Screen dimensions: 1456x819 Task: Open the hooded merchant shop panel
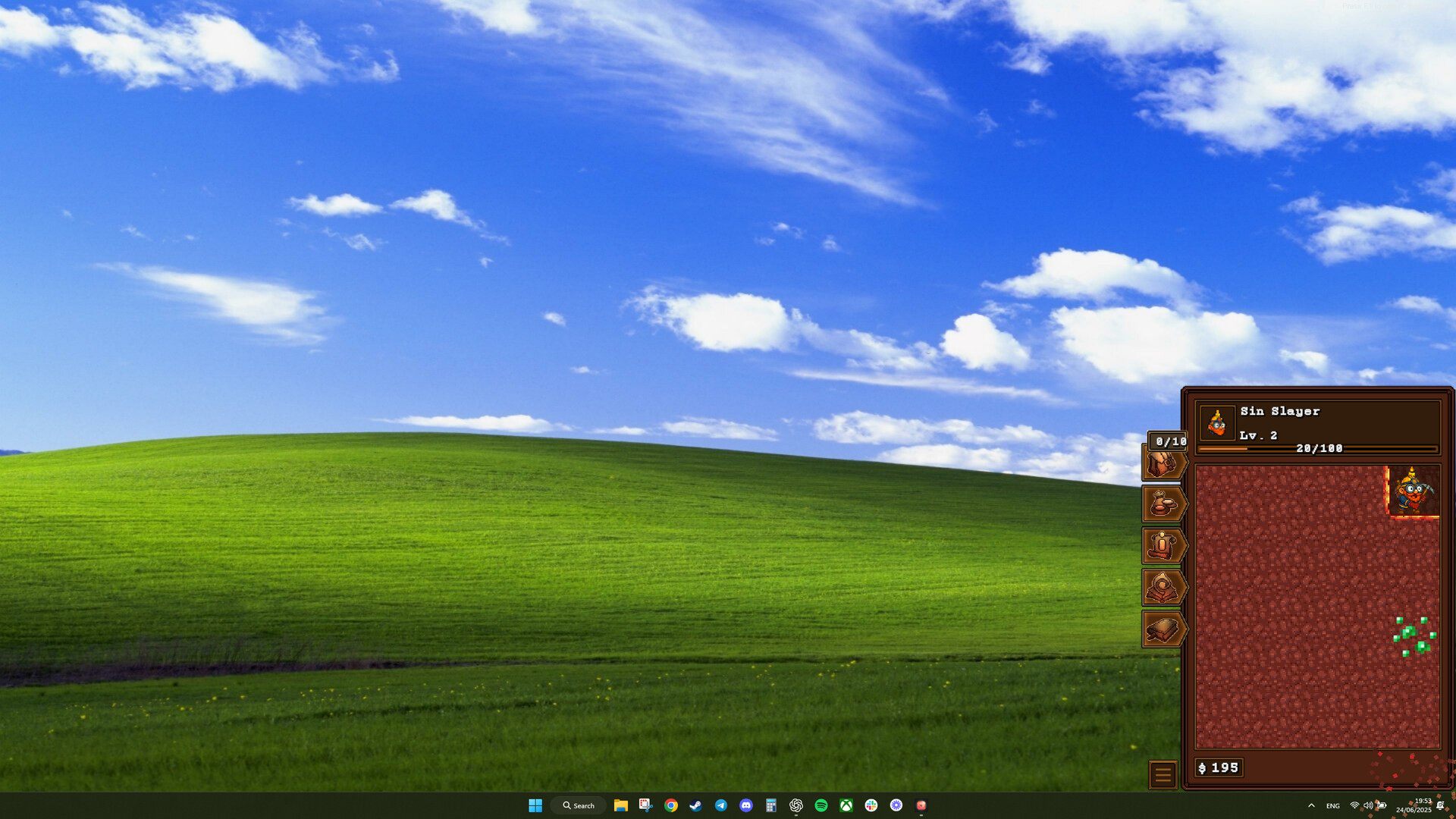pyautogui.click(x=1163, y=588)
